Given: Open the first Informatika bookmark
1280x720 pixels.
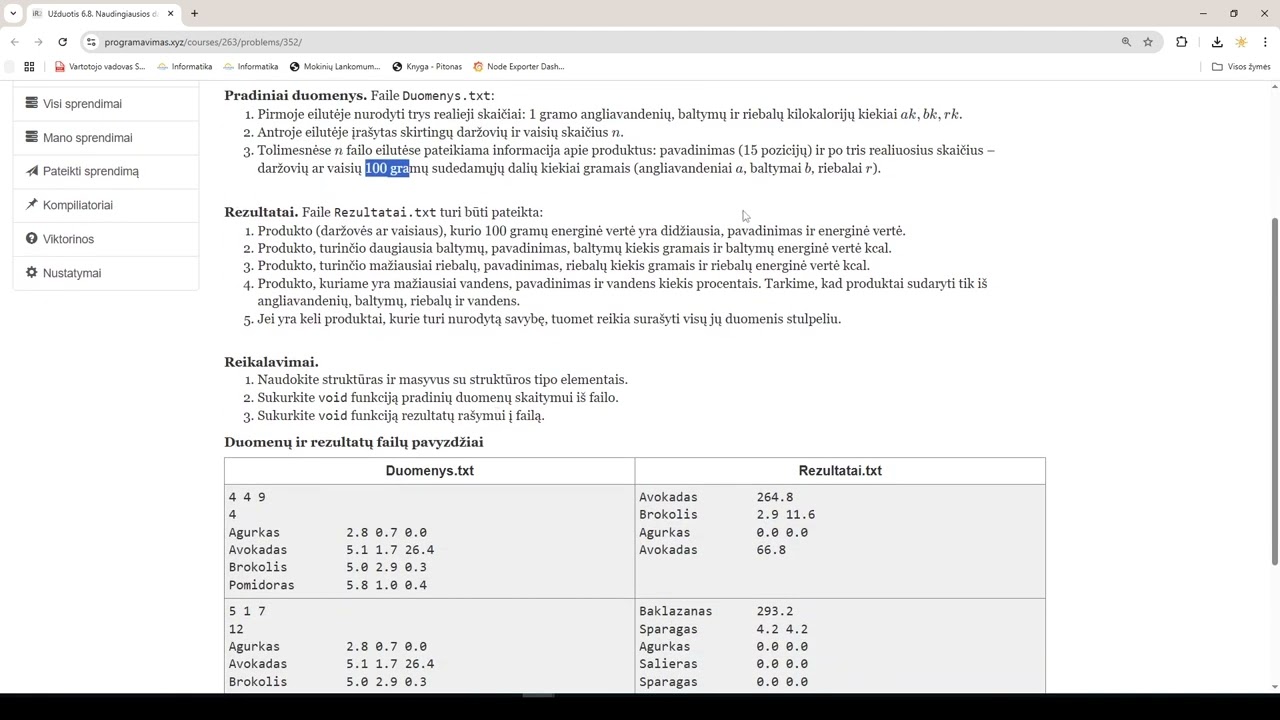Looking at the screenshot, I should point(184,67).
